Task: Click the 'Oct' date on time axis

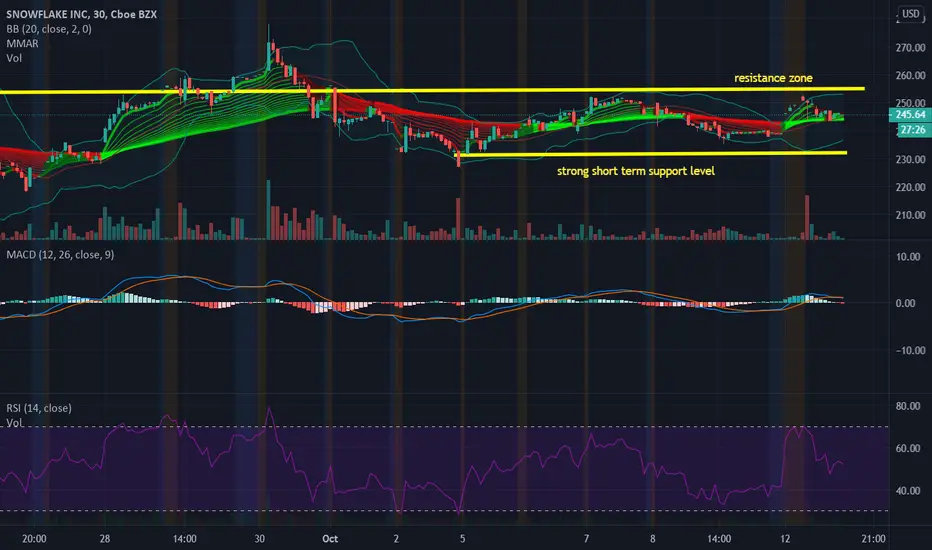Action: pos(330,539)
